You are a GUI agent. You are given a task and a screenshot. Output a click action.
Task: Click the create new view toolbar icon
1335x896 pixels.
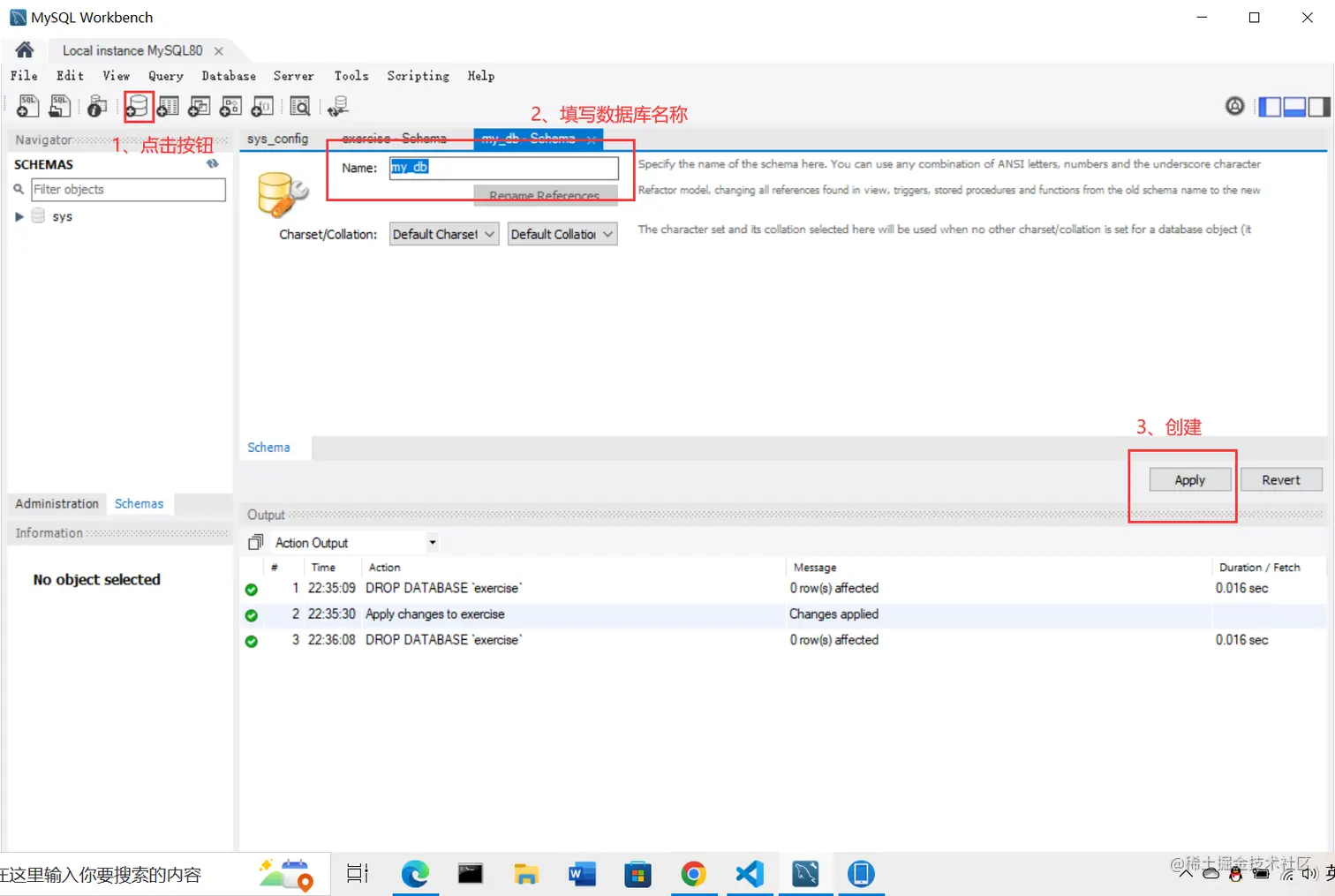[x=200, y=107]
